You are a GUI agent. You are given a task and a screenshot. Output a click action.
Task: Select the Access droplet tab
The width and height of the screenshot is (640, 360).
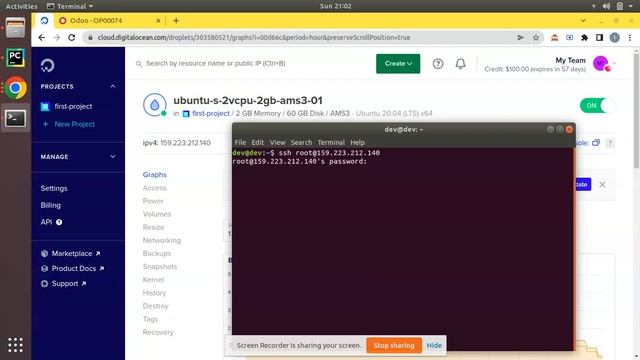(x=154, y=188)
